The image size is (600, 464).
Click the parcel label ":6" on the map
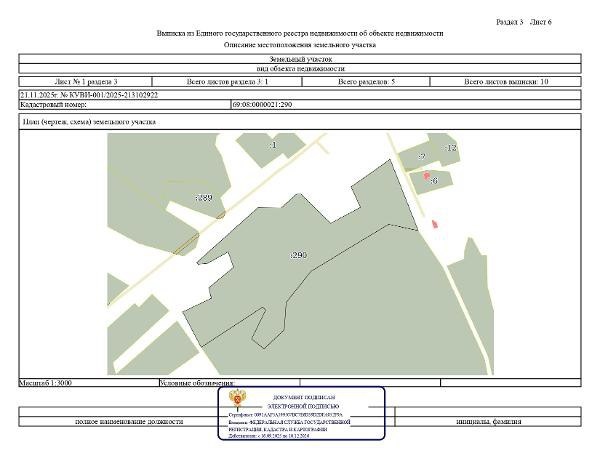(x=434, y=180)
